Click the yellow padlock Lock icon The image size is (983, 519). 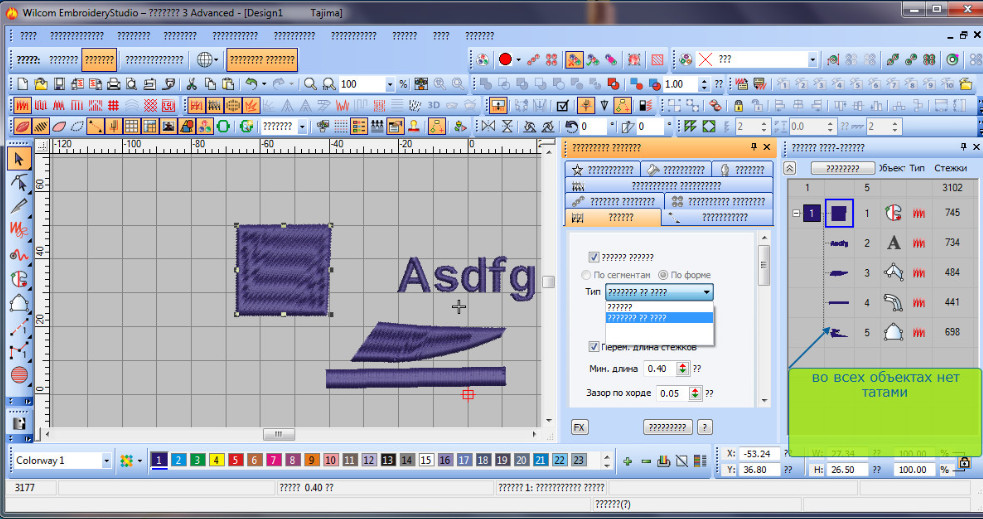pyautogui.click(x=738, y=105)
